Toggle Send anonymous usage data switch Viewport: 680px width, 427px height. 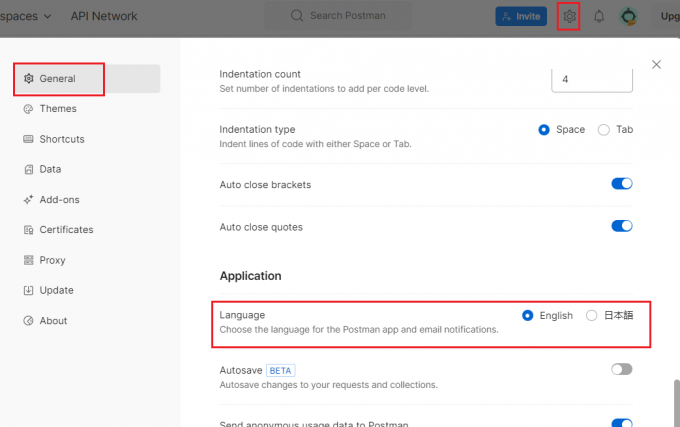pos(622,423)
